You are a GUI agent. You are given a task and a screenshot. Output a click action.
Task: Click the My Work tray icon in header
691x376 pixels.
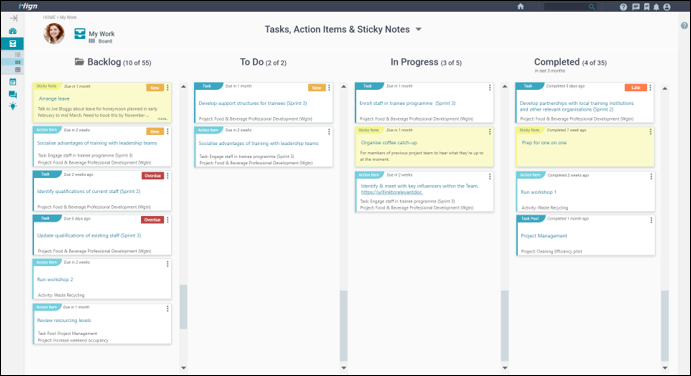(80, 34)
